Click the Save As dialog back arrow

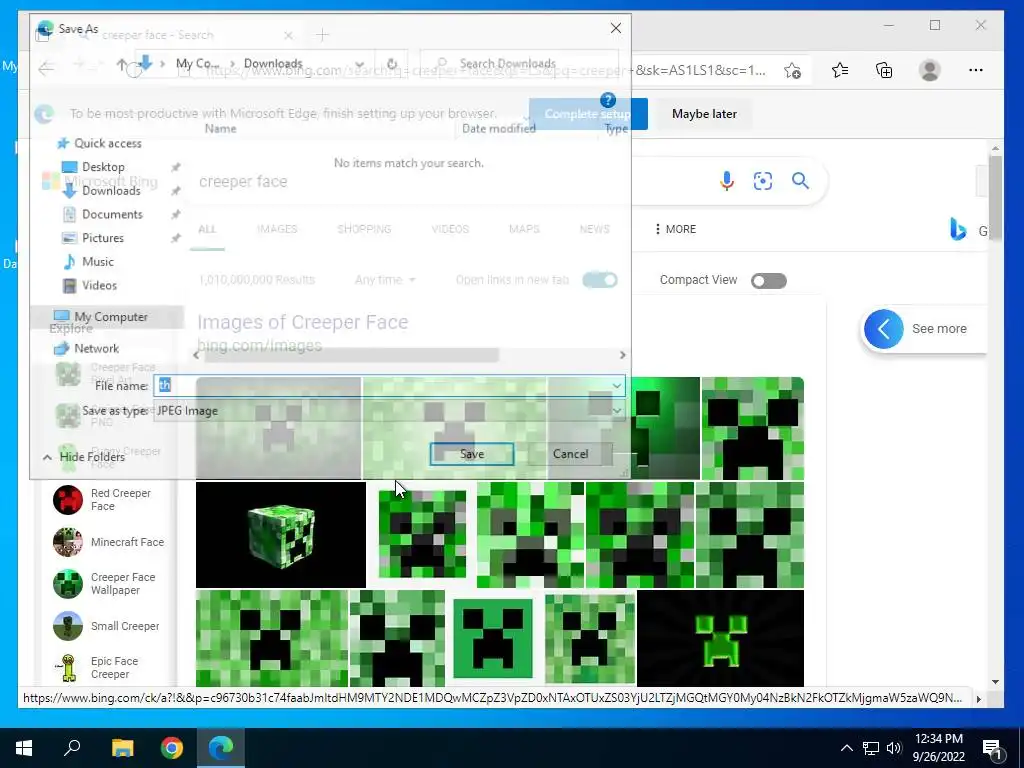[x=46, y=68]
